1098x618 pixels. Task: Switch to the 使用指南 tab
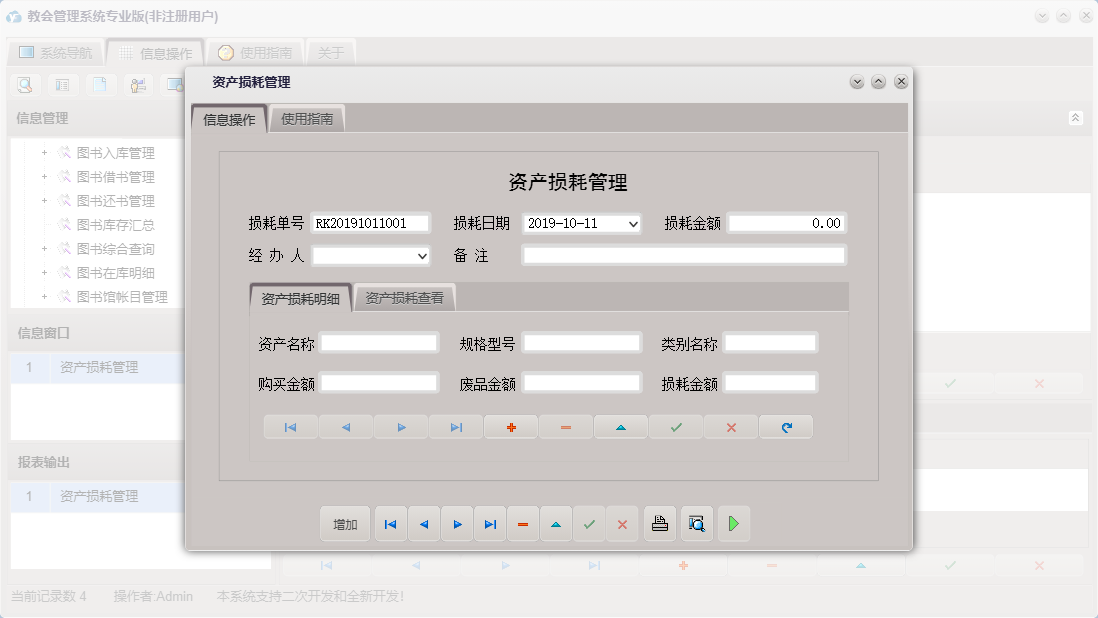307,117
